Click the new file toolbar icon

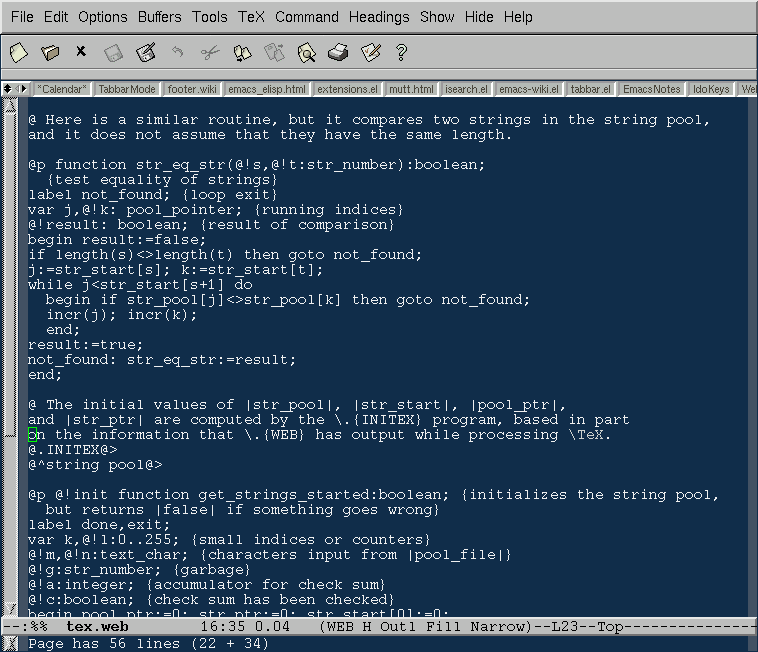pyautogui.click(x=18, y=52)
